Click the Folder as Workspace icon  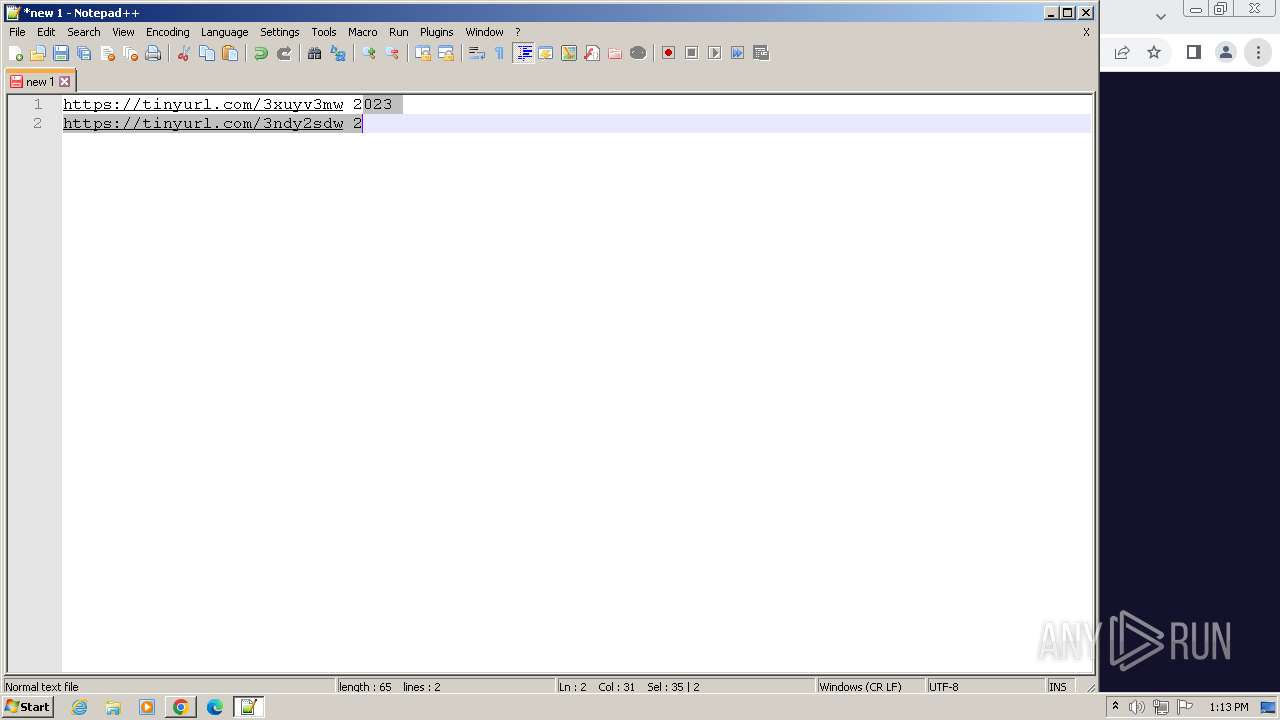click(614, 53)
